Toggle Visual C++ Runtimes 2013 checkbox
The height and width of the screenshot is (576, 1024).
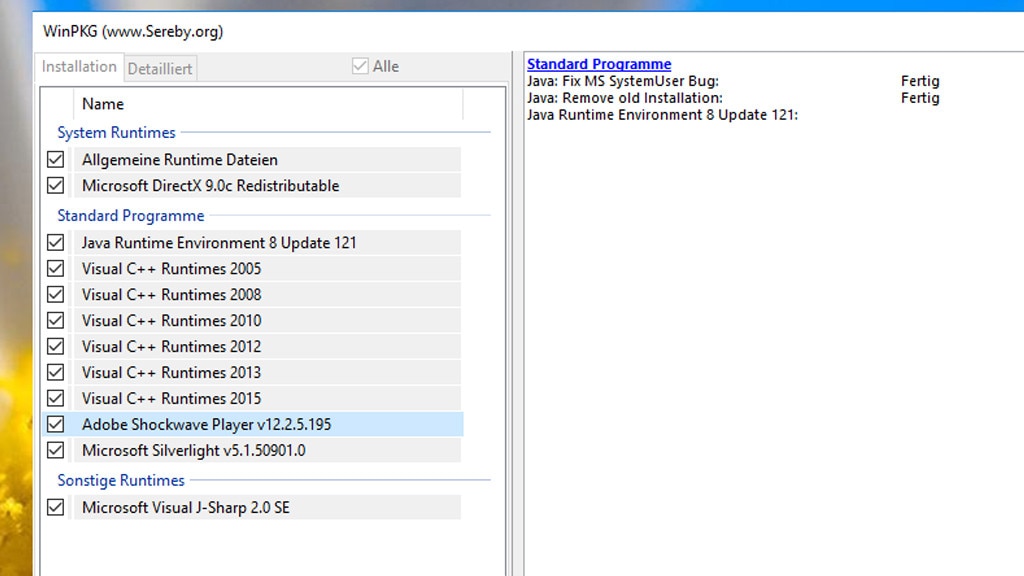pos(56,372)
